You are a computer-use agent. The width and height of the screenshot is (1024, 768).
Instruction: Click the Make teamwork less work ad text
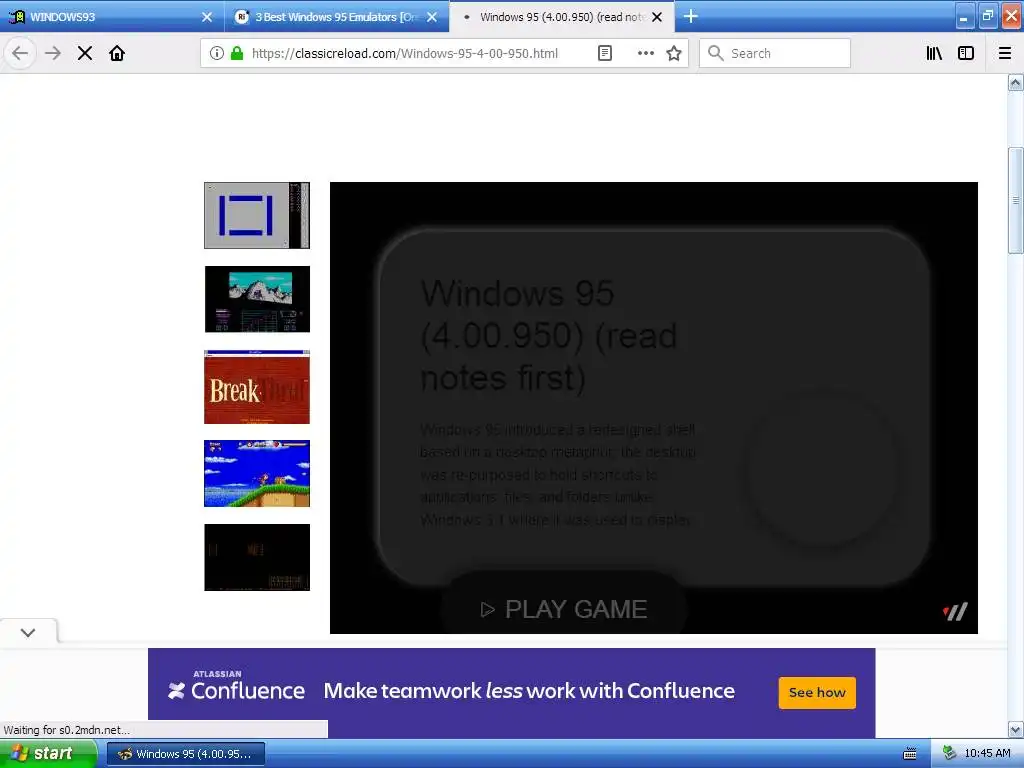click(529, 691)
